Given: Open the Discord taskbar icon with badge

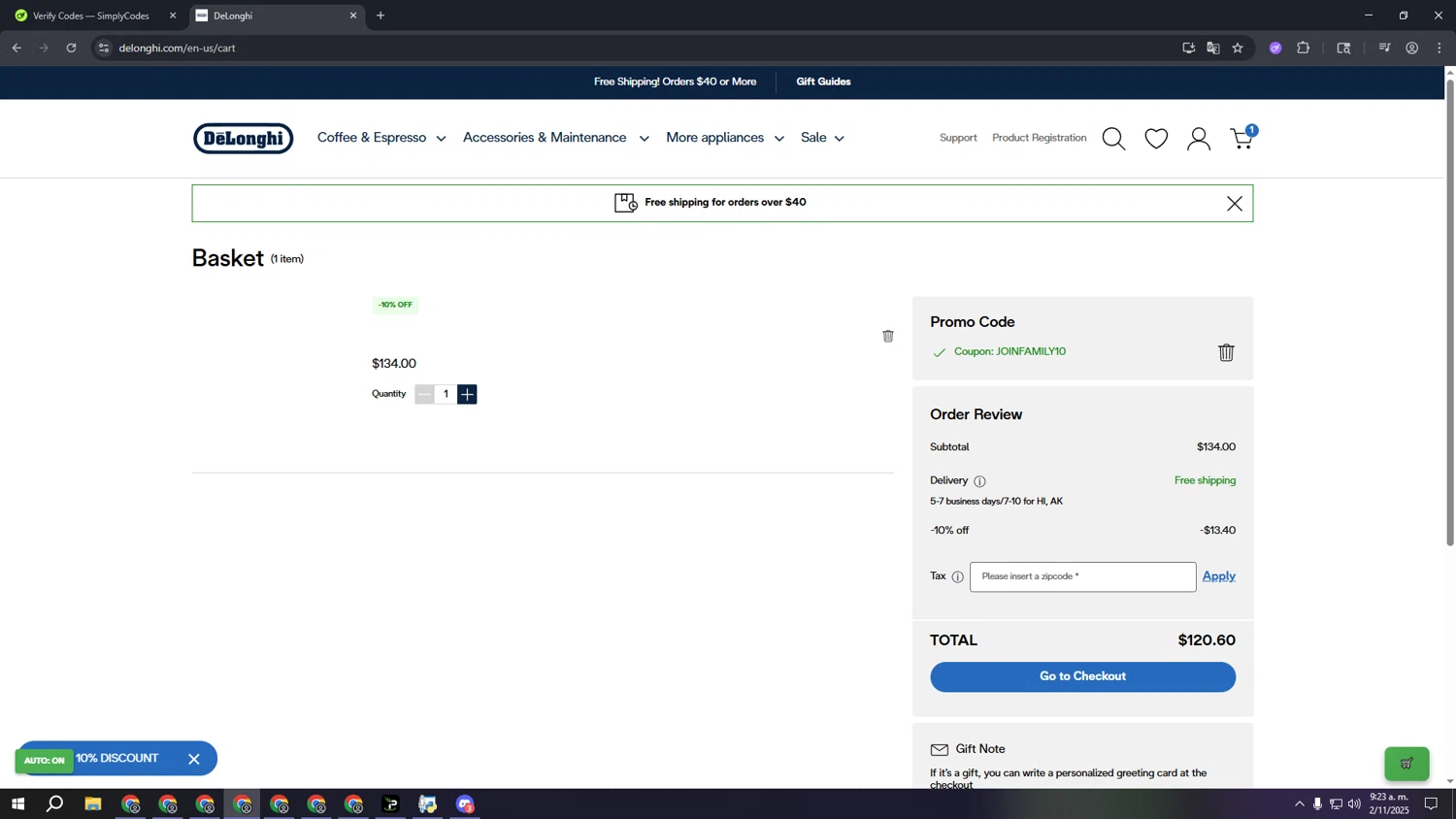Looking at the screenshot, I should pyautogui.click(x=465, y=803).
